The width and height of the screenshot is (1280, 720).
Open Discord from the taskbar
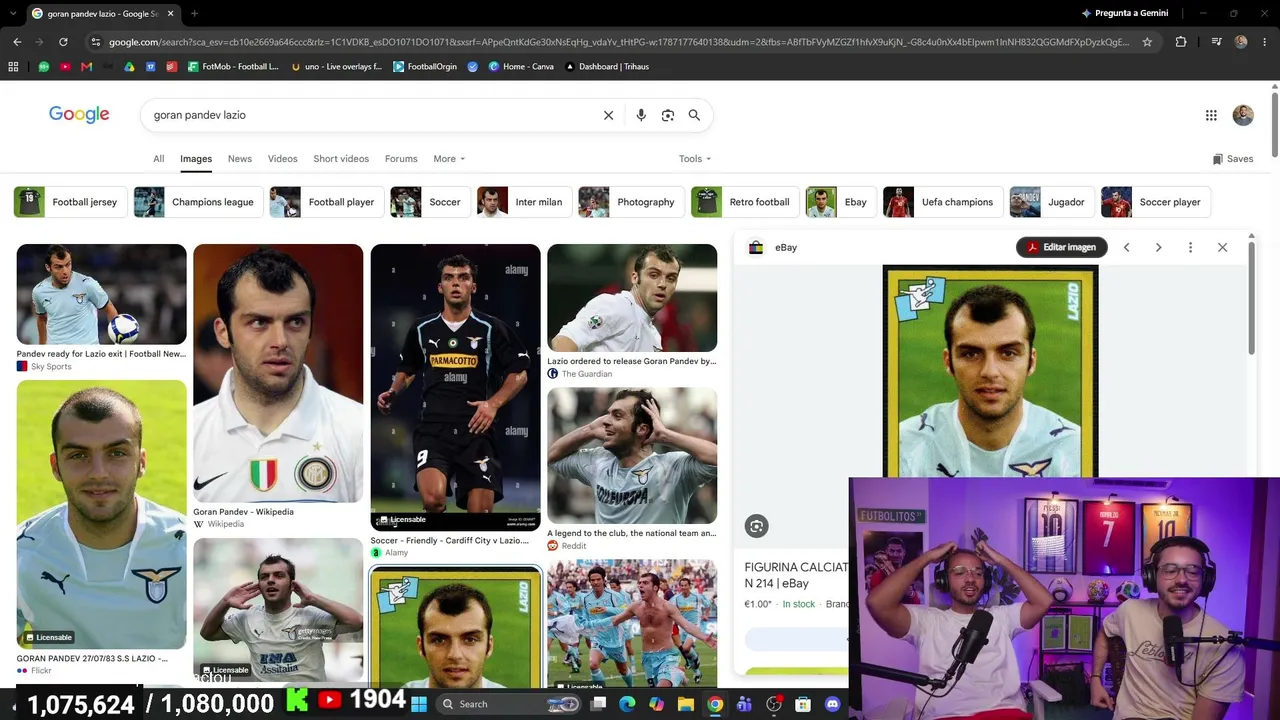pos(832,704)
